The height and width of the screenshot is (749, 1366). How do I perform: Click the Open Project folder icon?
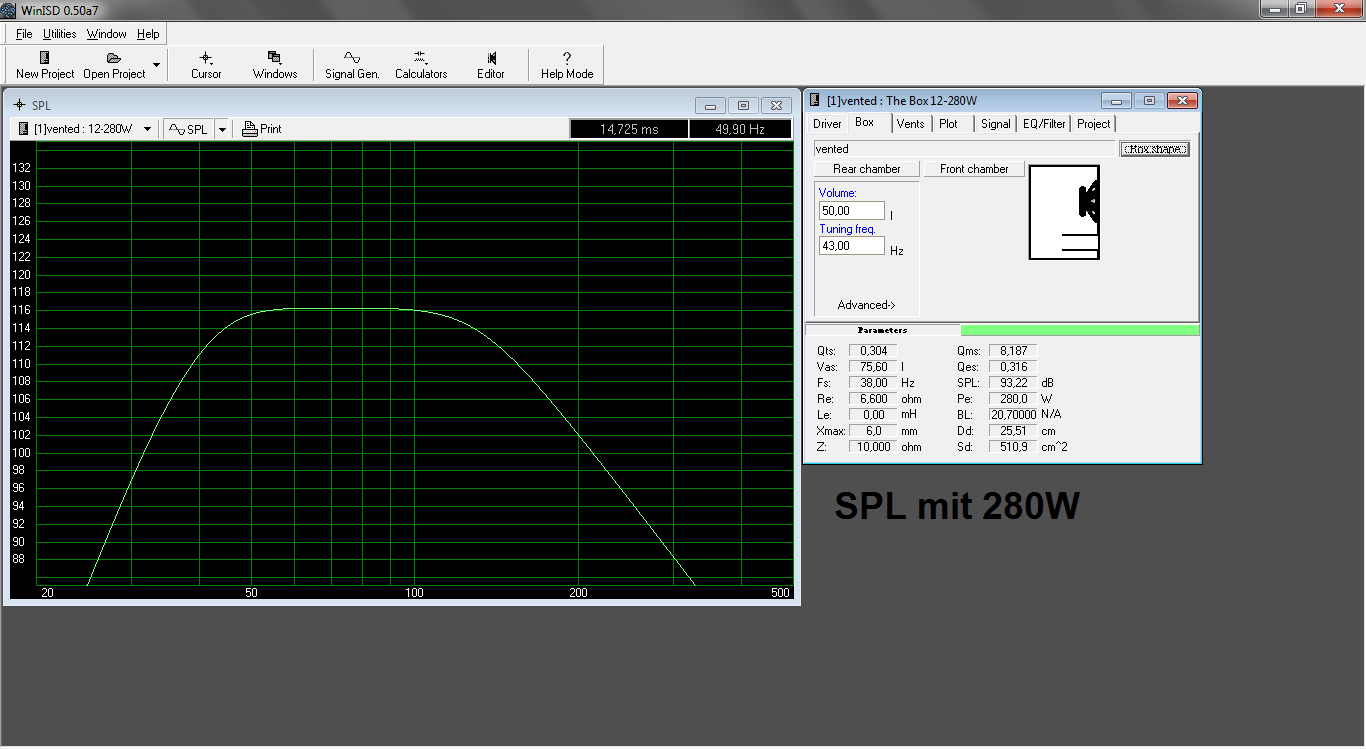coord(114,59)
